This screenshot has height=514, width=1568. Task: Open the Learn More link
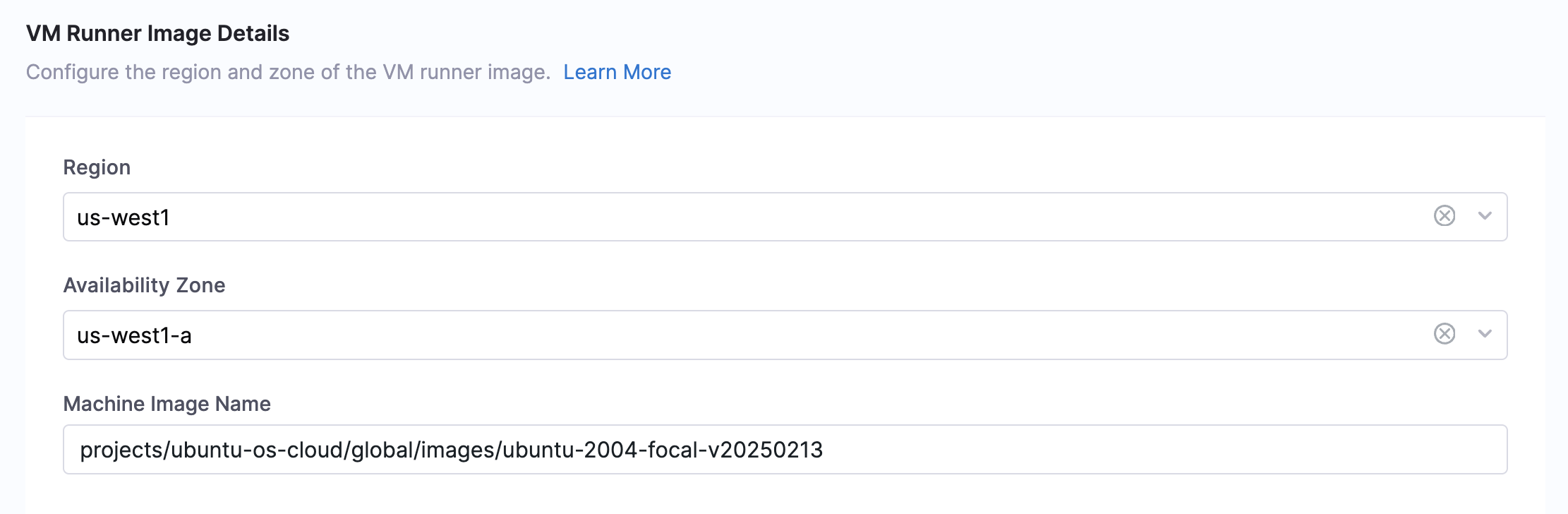point(617,72)
